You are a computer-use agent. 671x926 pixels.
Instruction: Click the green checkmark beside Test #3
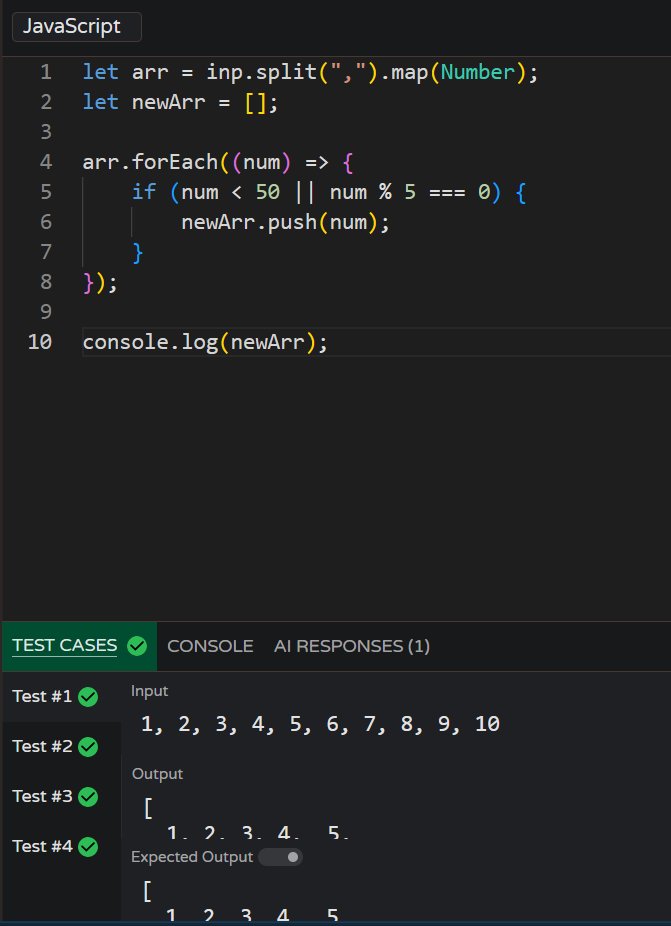(88, 797)
